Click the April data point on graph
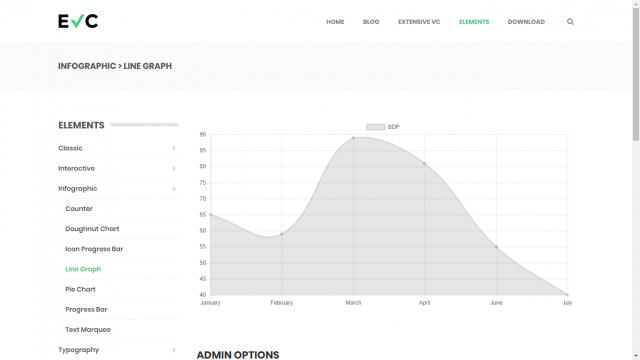This screenshot has width=640, height=360. click(424, 164)
